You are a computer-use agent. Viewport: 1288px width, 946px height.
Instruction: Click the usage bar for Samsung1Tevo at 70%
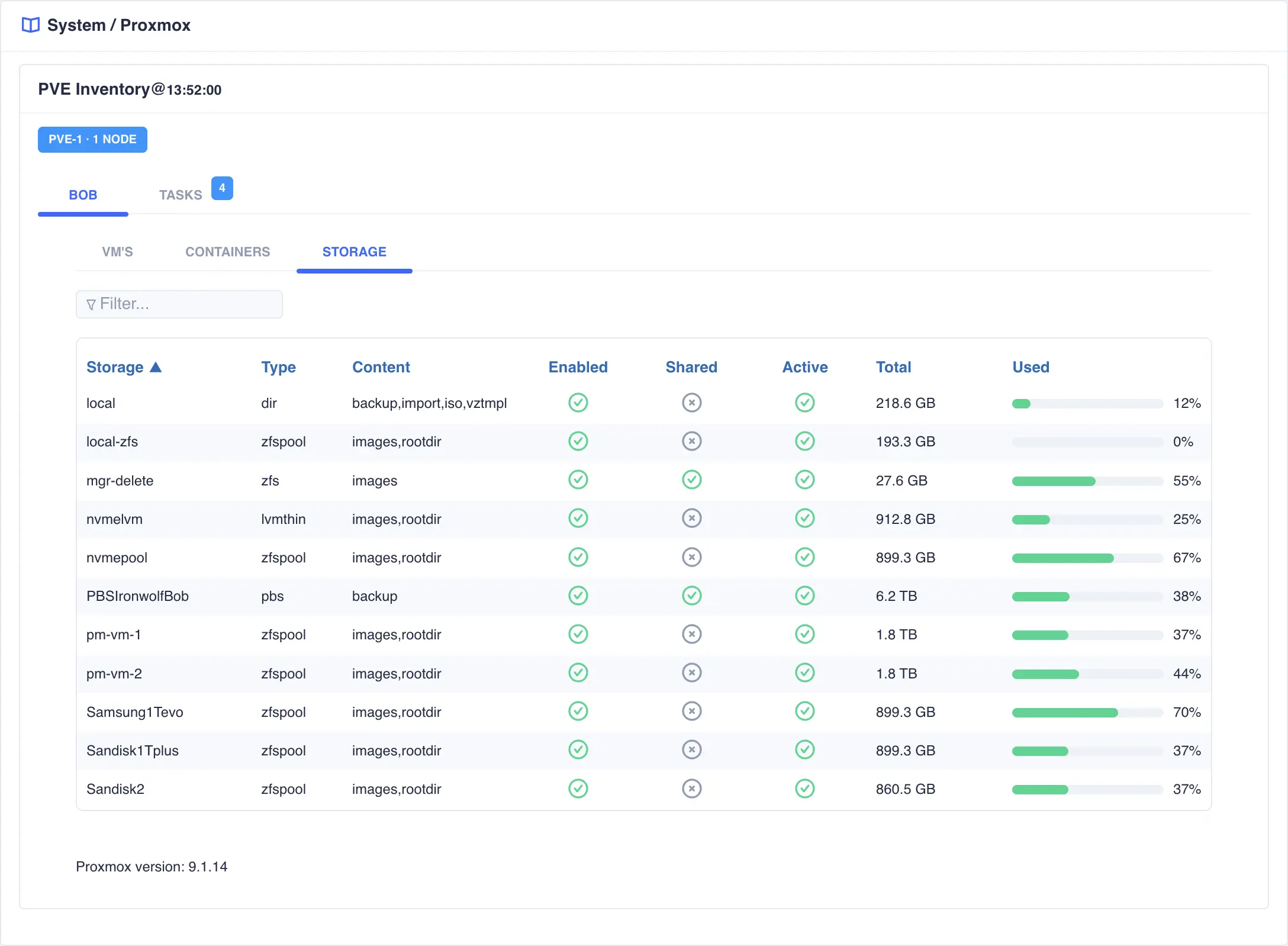1087,713
